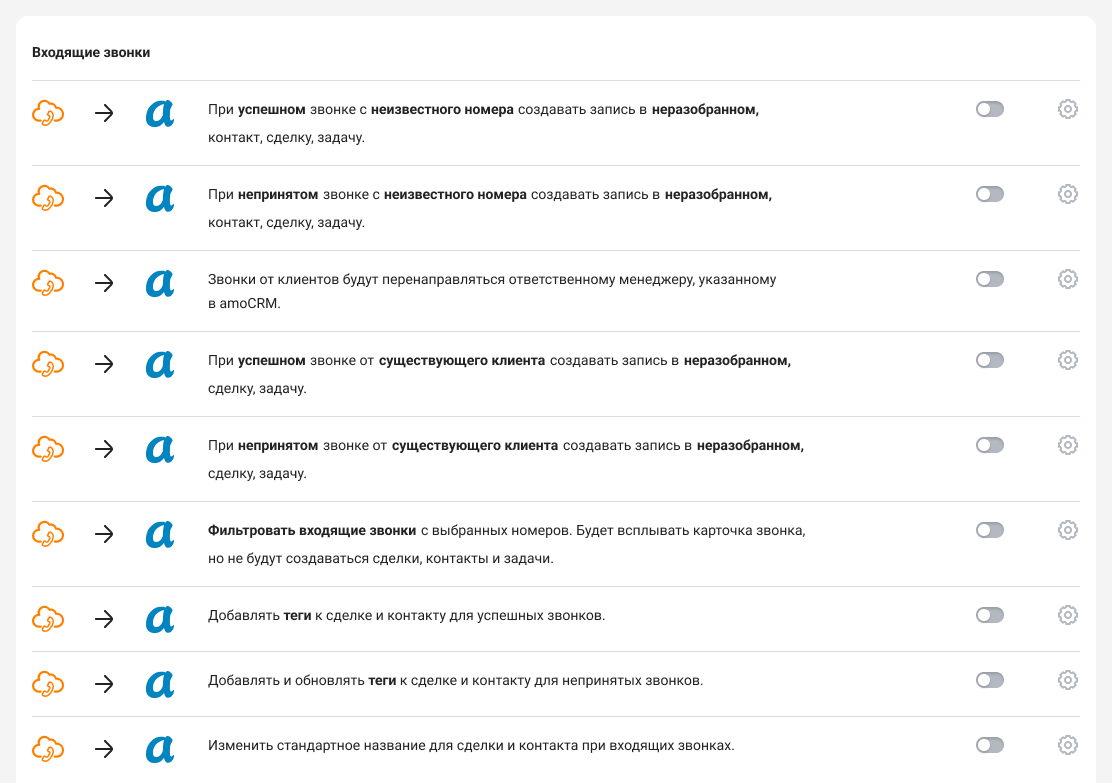Enable successful call from existing client rule

[x=989, y=360]
